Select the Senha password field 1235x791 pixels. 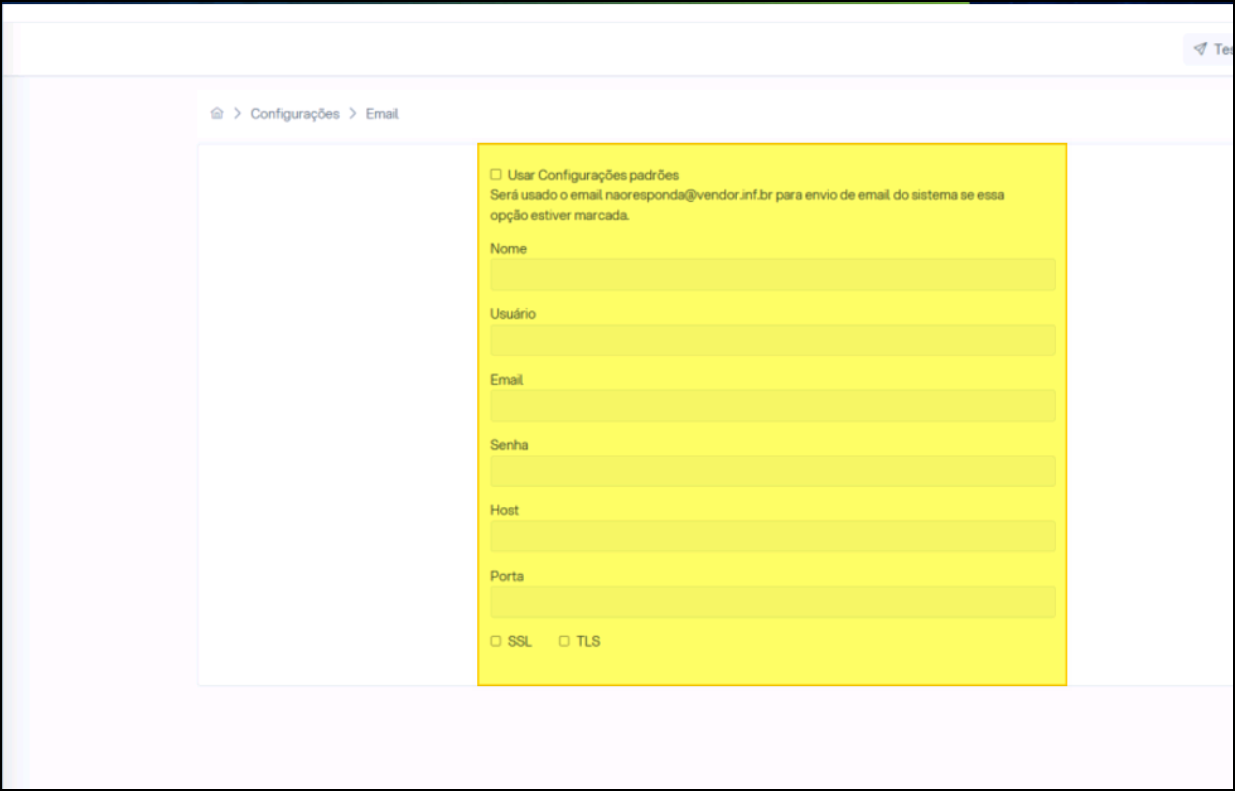[x=773, y=471]
